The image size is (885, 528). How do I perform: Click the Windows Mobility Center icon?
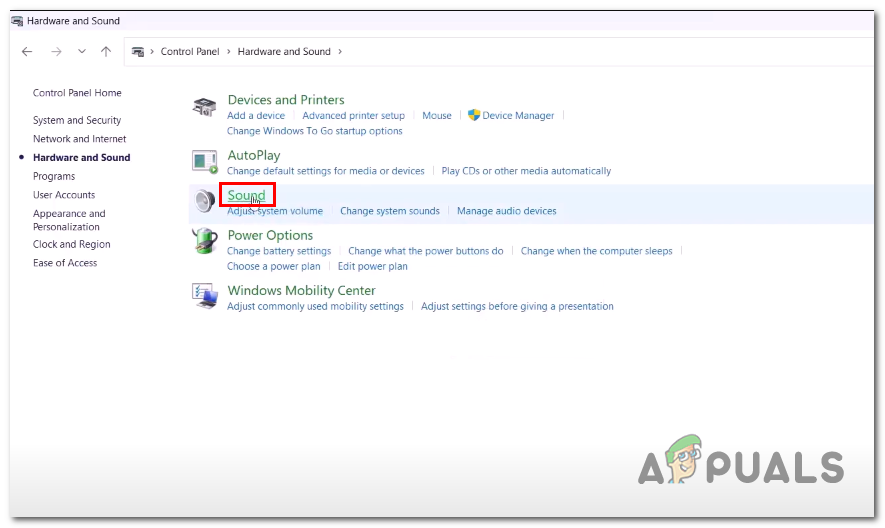(x=204, y=296)
